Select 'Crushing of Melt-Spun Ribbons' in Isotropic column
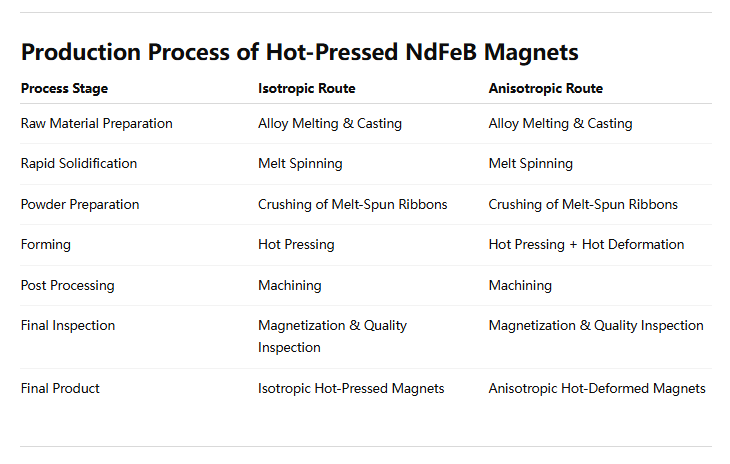Screen dimensions: 730x464 [352, 204]
